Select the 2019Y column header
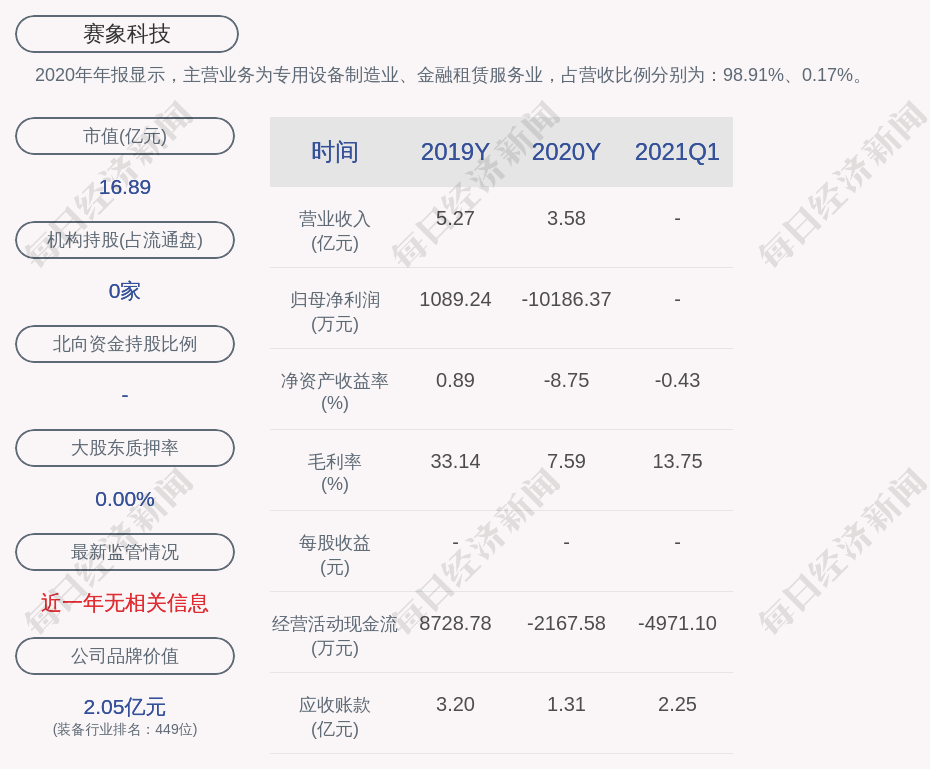The width and height of the screenshot is (930, 769). click(455, 152)
